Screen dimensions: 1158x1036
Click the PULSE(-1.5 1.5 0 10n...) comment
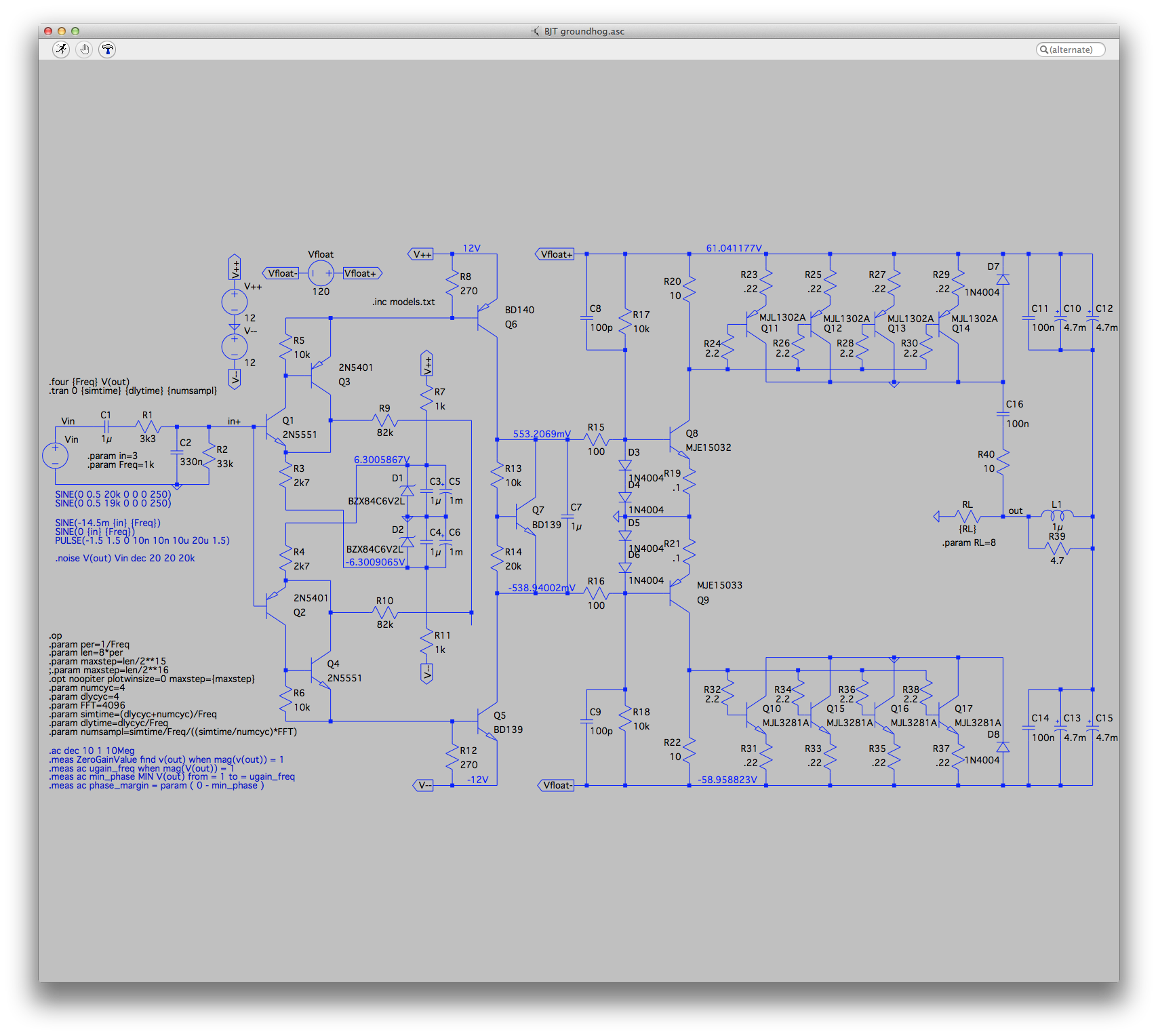142,540
